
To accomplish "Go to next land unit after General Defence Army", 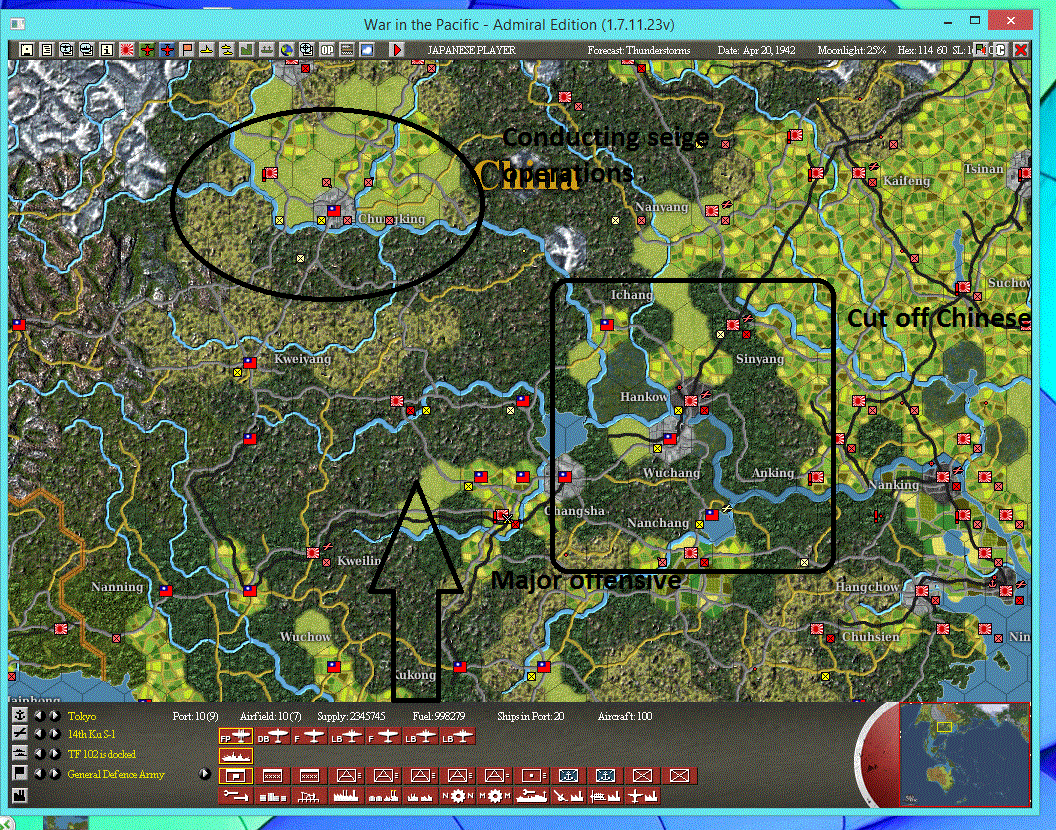I will pyautogui.click(x=55, y=773).
